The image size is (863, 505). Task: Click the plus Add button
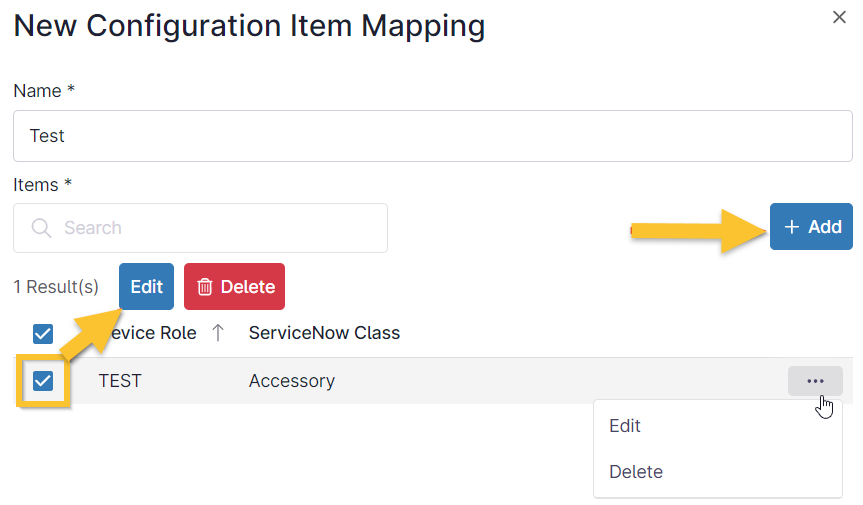pos(811,227)
